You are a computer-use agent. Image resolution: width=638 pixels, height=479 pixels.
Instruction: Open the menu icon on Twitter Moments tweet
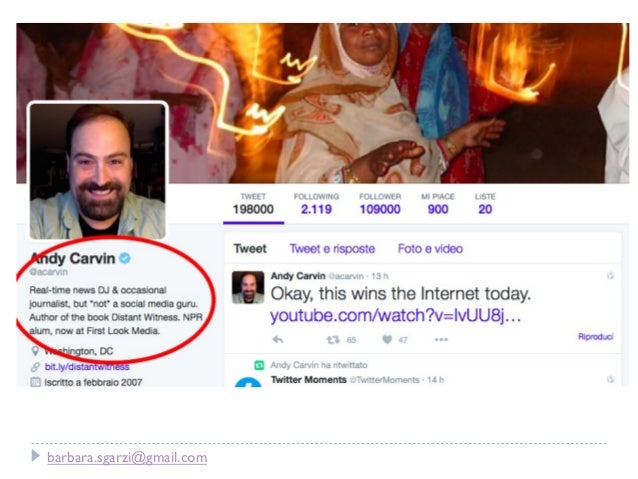coord(610,379)
